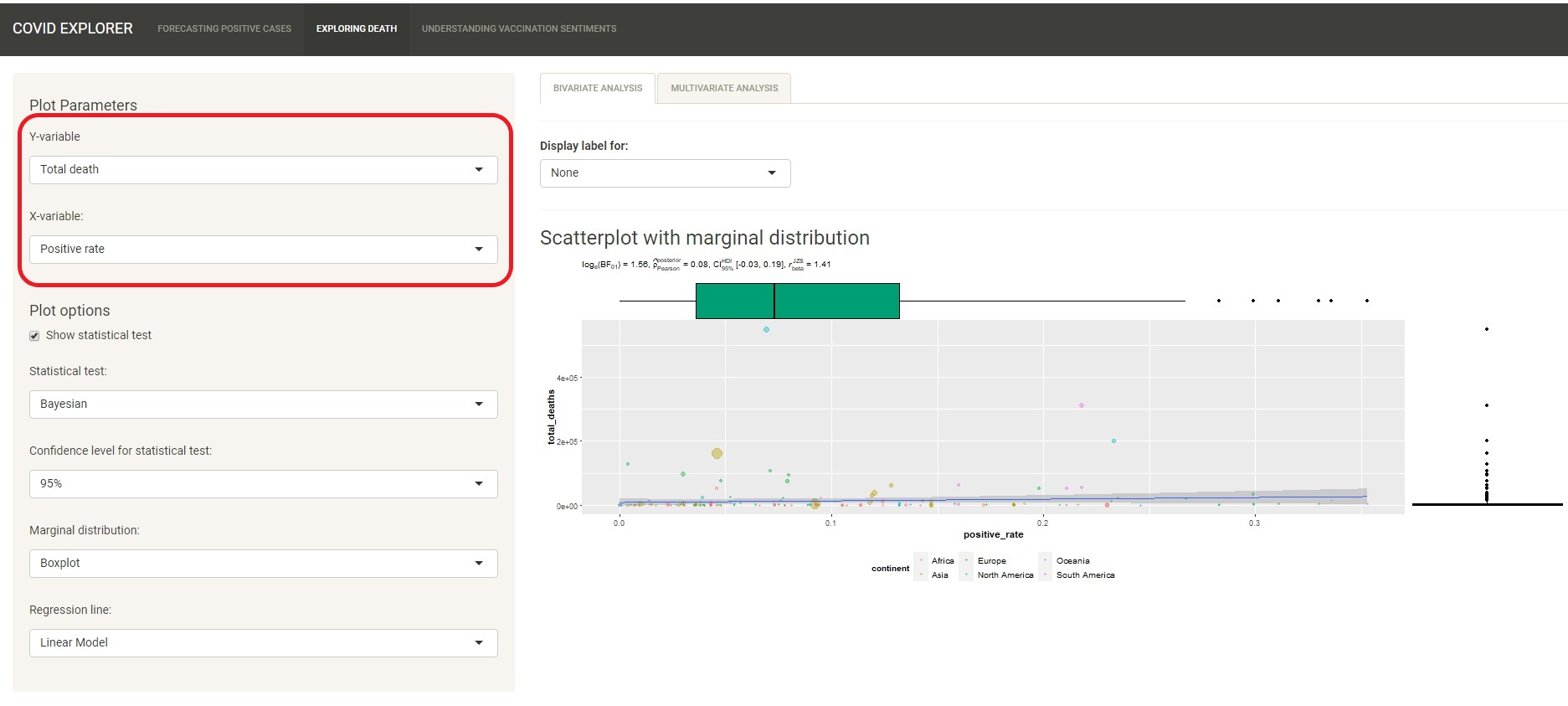Click the Africa legend color marker
Screen dimensions: 1568x706
[922, 561]
